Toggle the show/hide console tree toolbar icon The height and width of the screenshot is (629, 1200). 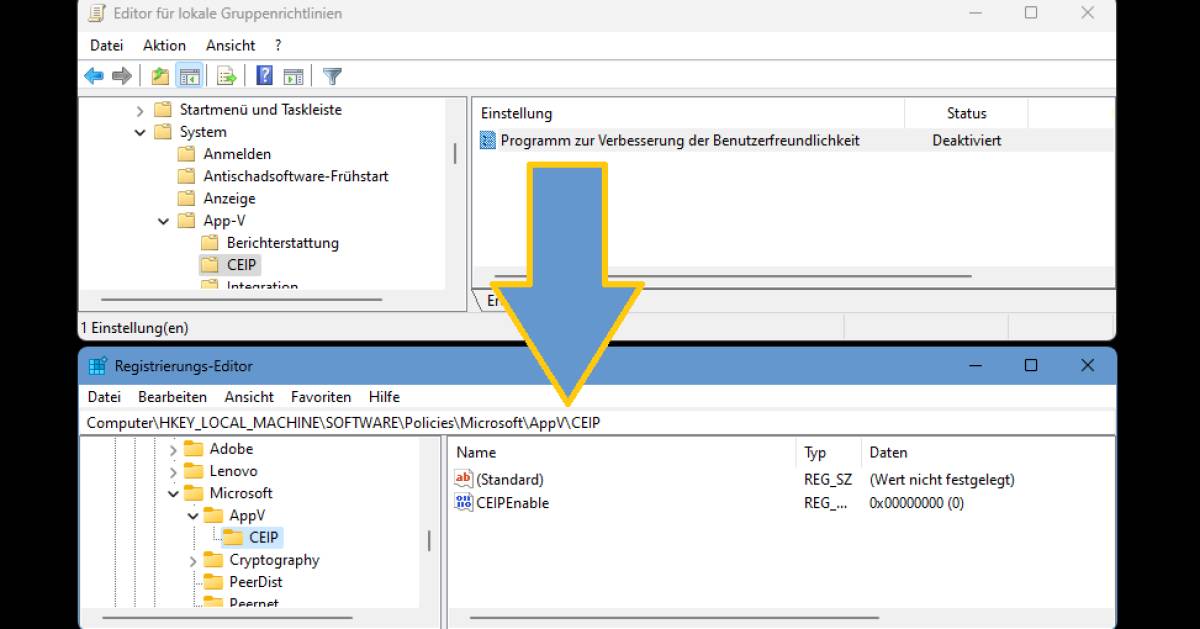(x=189, y=76)
